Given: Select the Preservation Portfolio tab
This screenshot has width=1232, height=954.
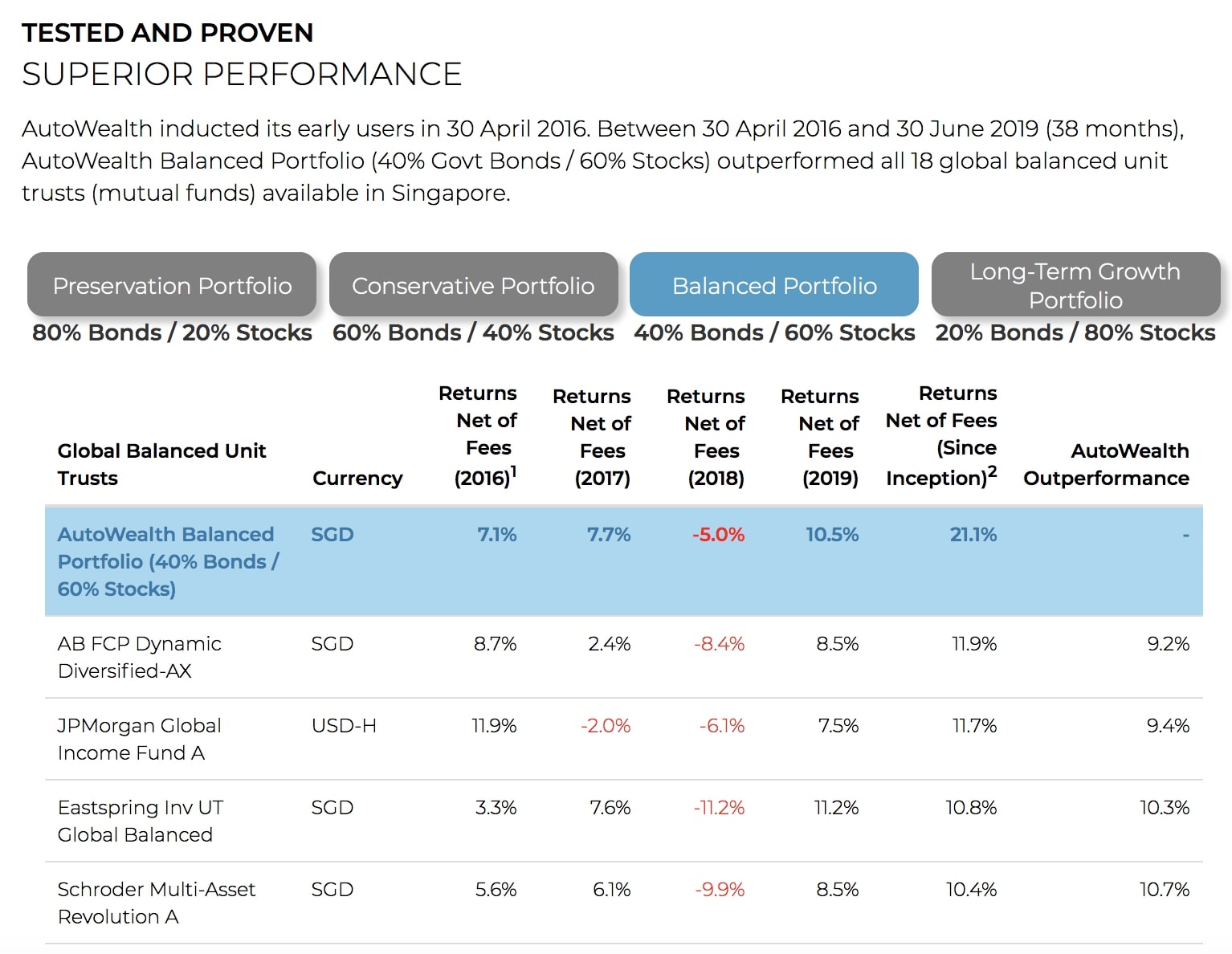Looking at the screenshot, I should click(x=172, y=285).
